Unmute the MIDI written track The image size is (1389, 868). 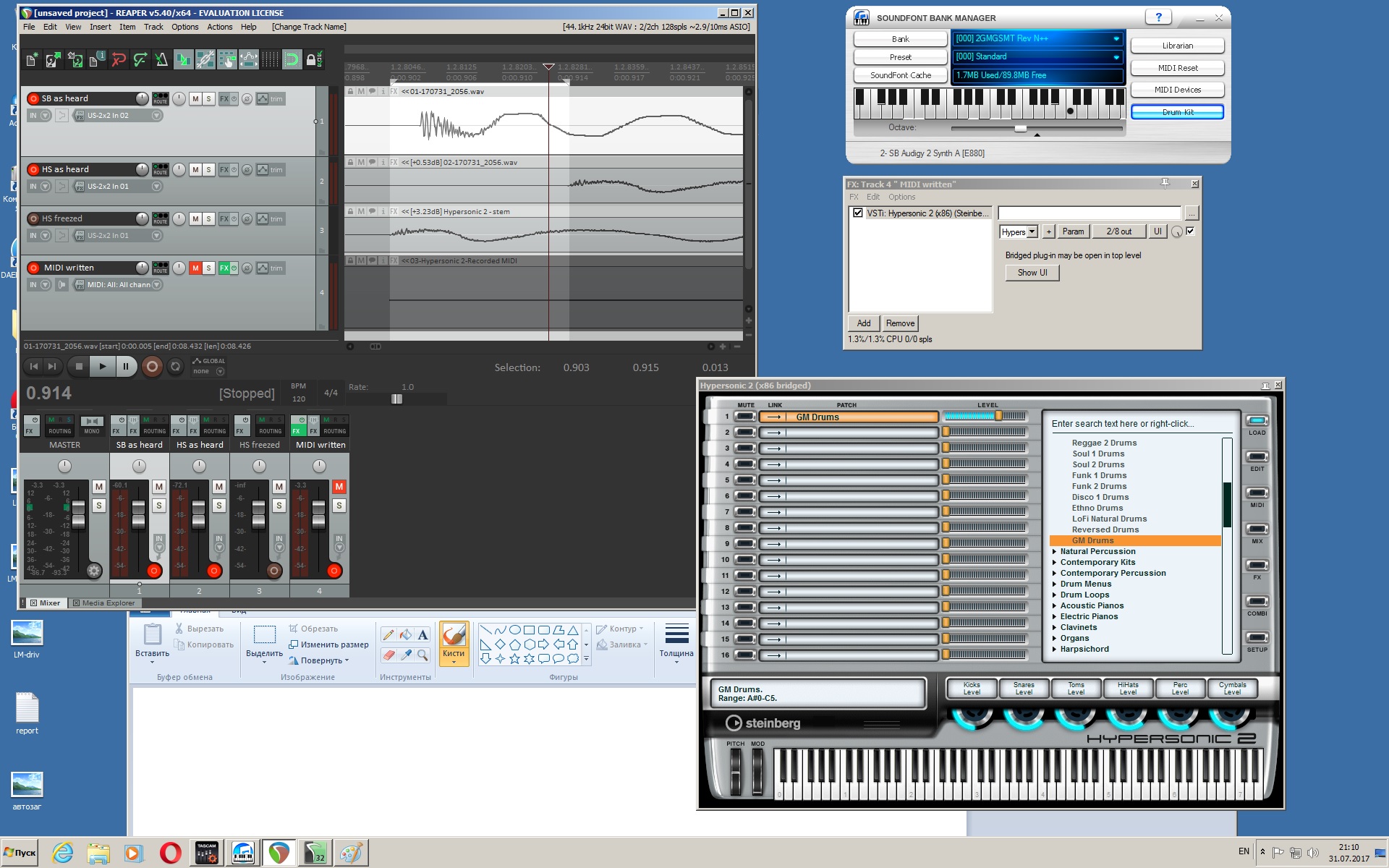point(195,268)
